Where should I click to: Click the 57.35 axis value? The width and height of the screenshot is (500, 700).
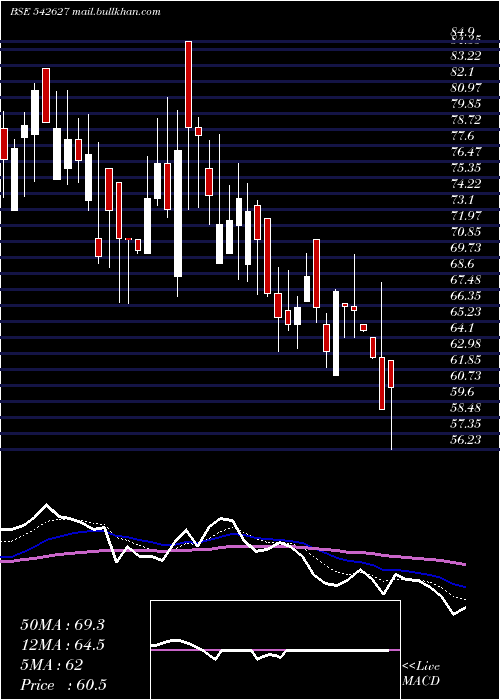tap(466, 424)
